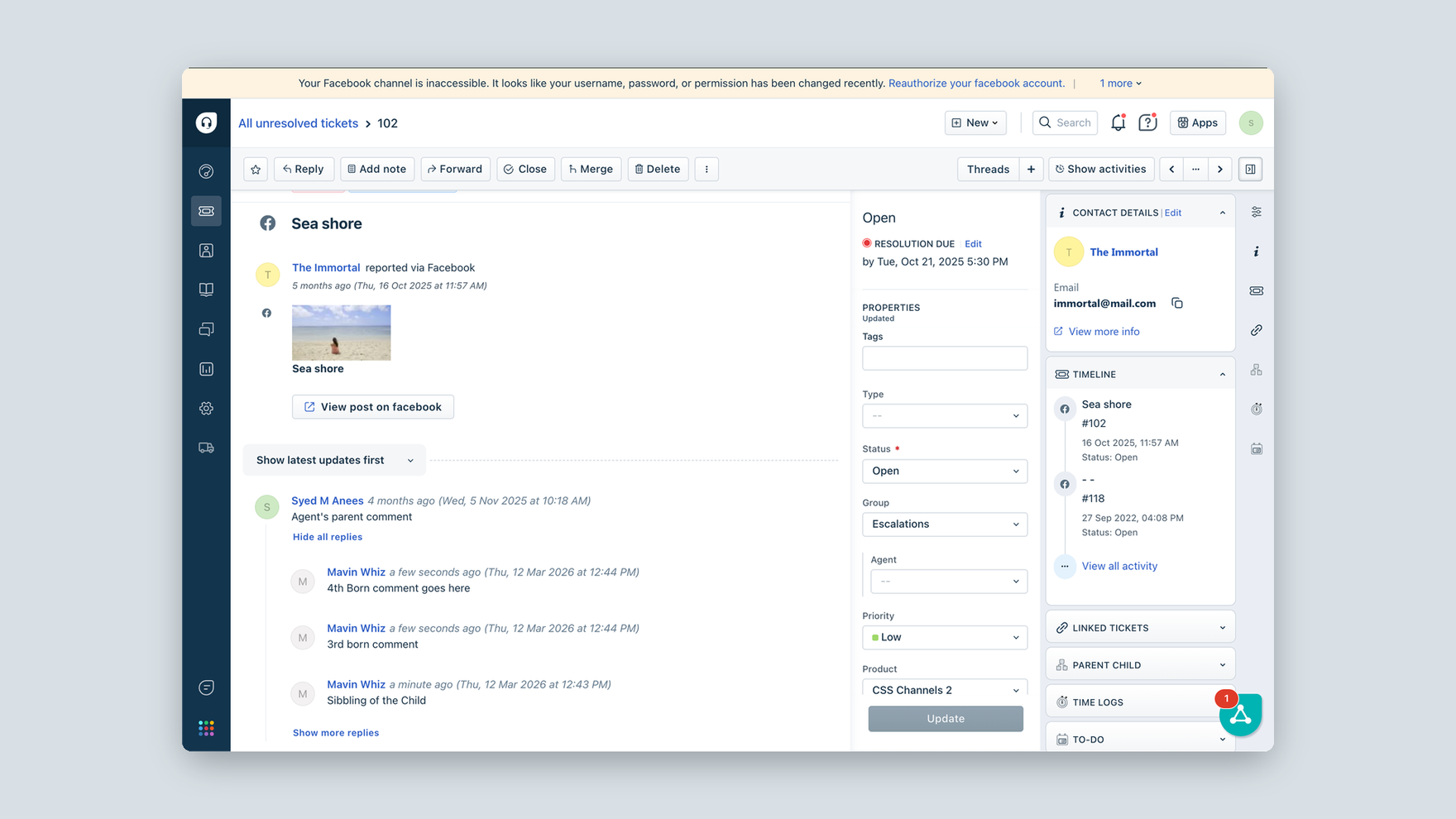Star this ticket with the star icon
The image size is (1456, 819).
[256, 169]
